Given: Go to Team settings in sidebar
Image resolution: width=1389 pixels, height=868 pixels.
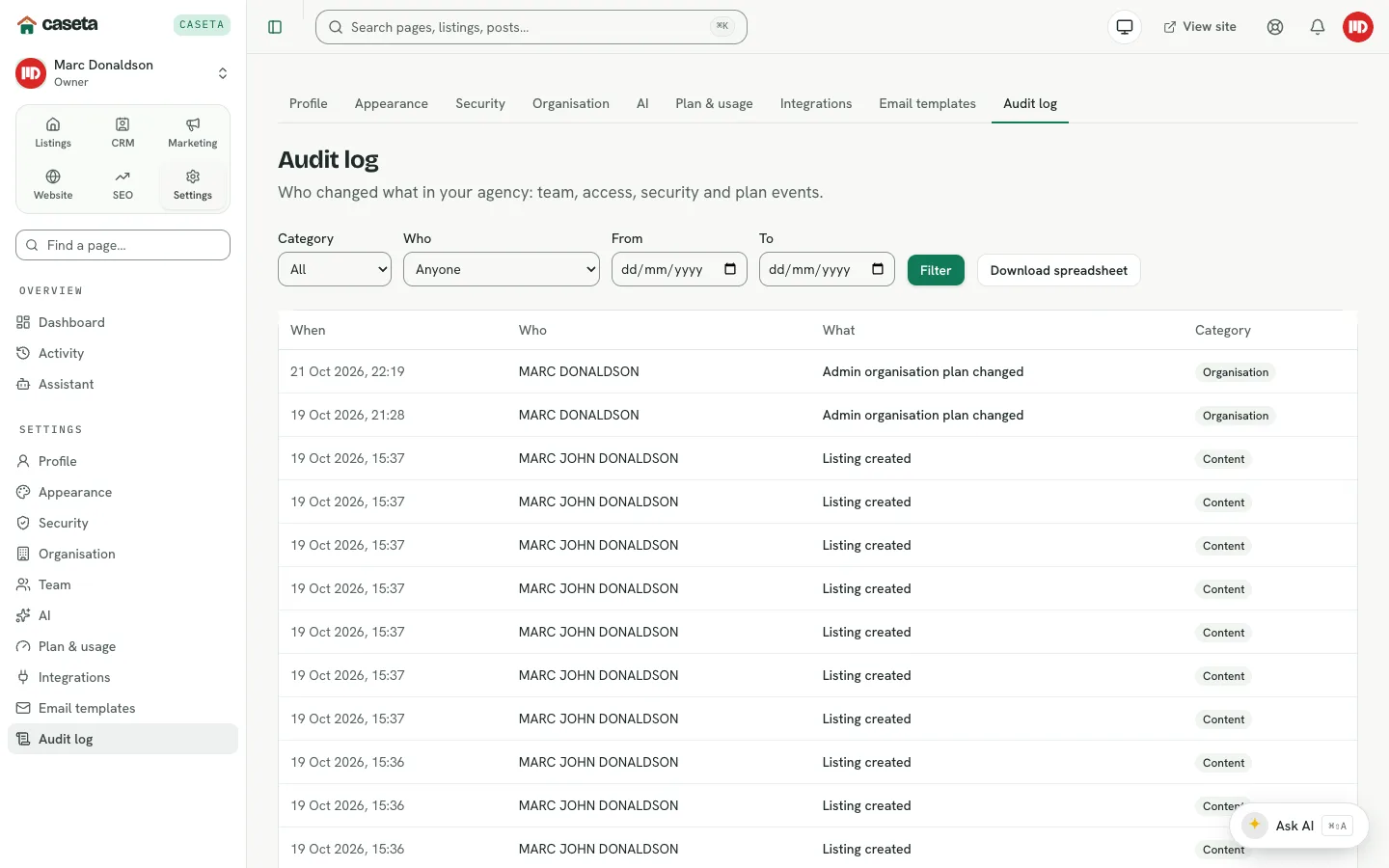Looking at the screenshot, I should 123,584.
